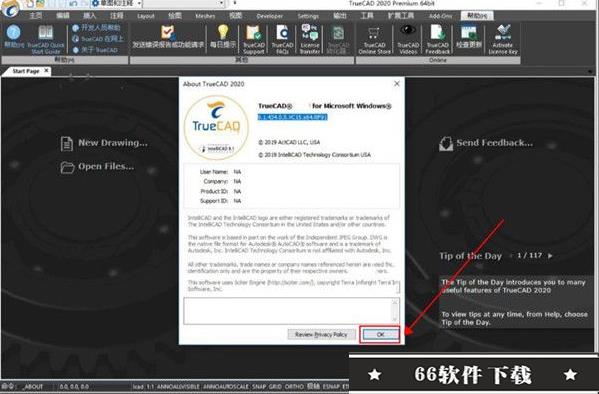Open the empty combo box dropdown arrow
The image size is (599, 394).
click(222, 4)
